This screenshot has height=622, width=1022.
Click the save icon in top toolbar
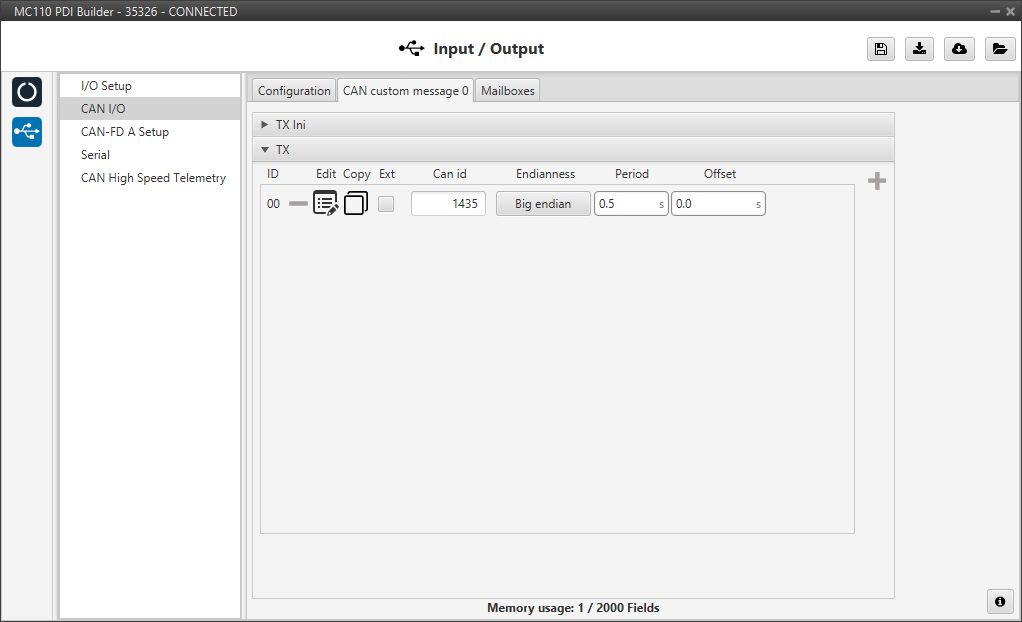[880, 49]
